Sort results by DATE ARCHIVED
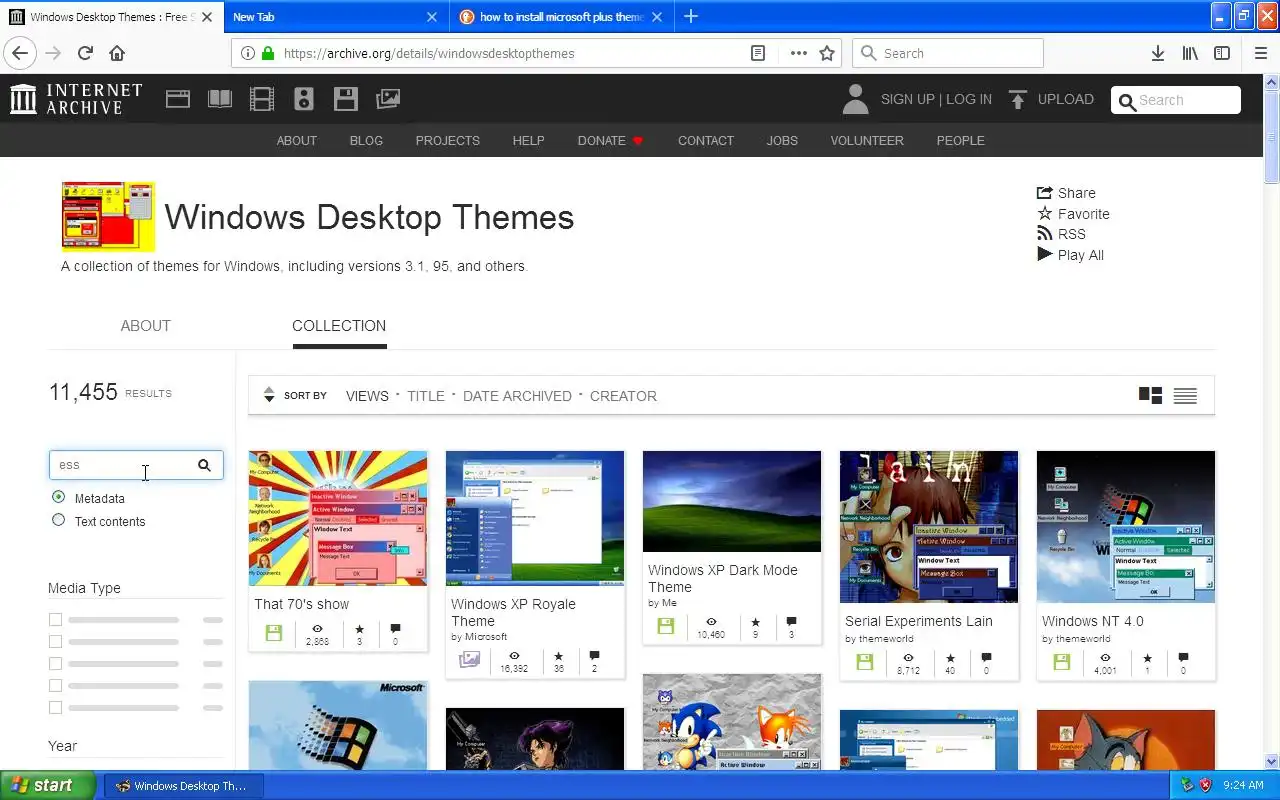The height and width of the screenshot is (800, 1280). [517, 396]
